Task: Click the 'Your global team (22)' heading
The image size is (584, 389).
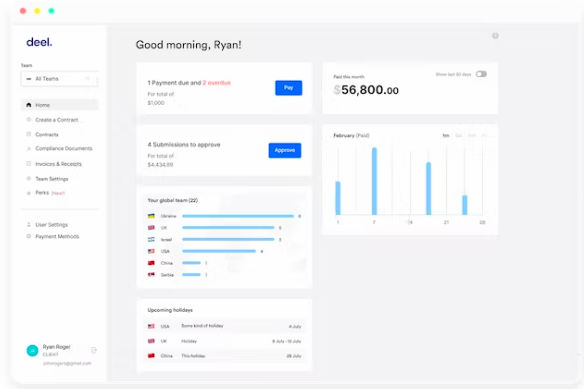Action: 173,200
